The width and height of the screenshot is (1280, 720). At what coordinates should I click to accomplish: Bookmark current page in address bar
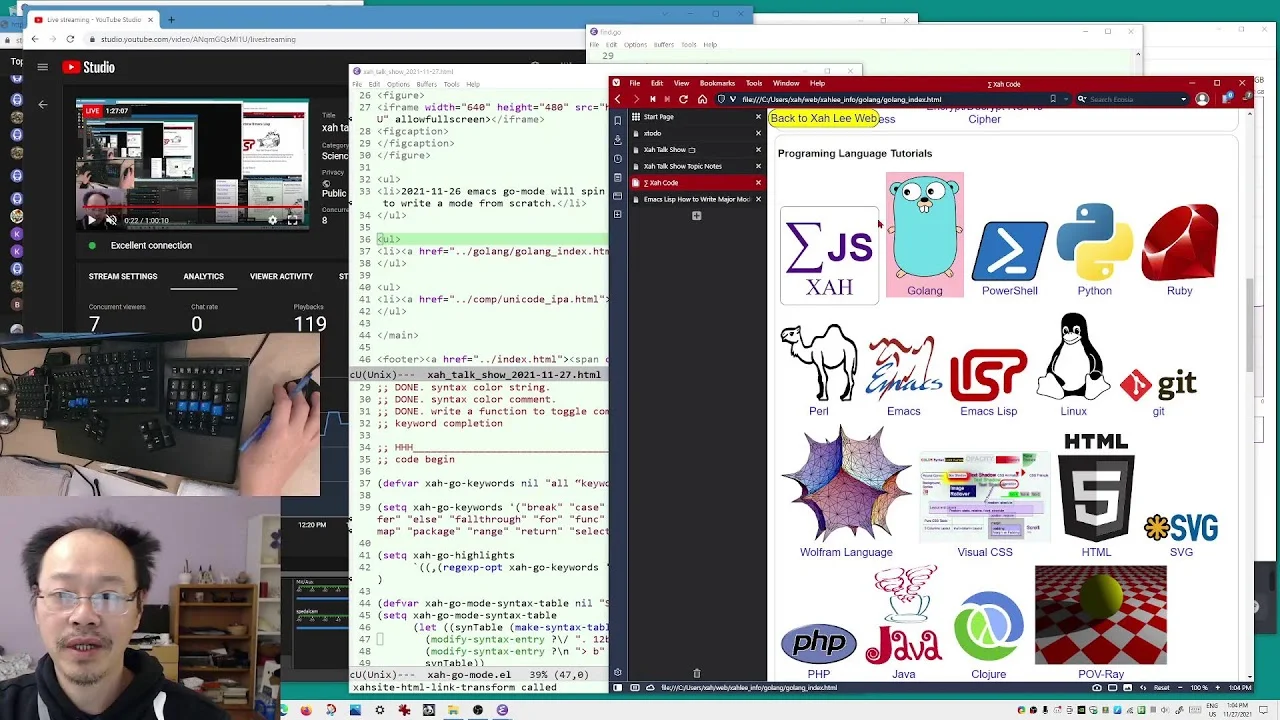[x=1053, y=99]
